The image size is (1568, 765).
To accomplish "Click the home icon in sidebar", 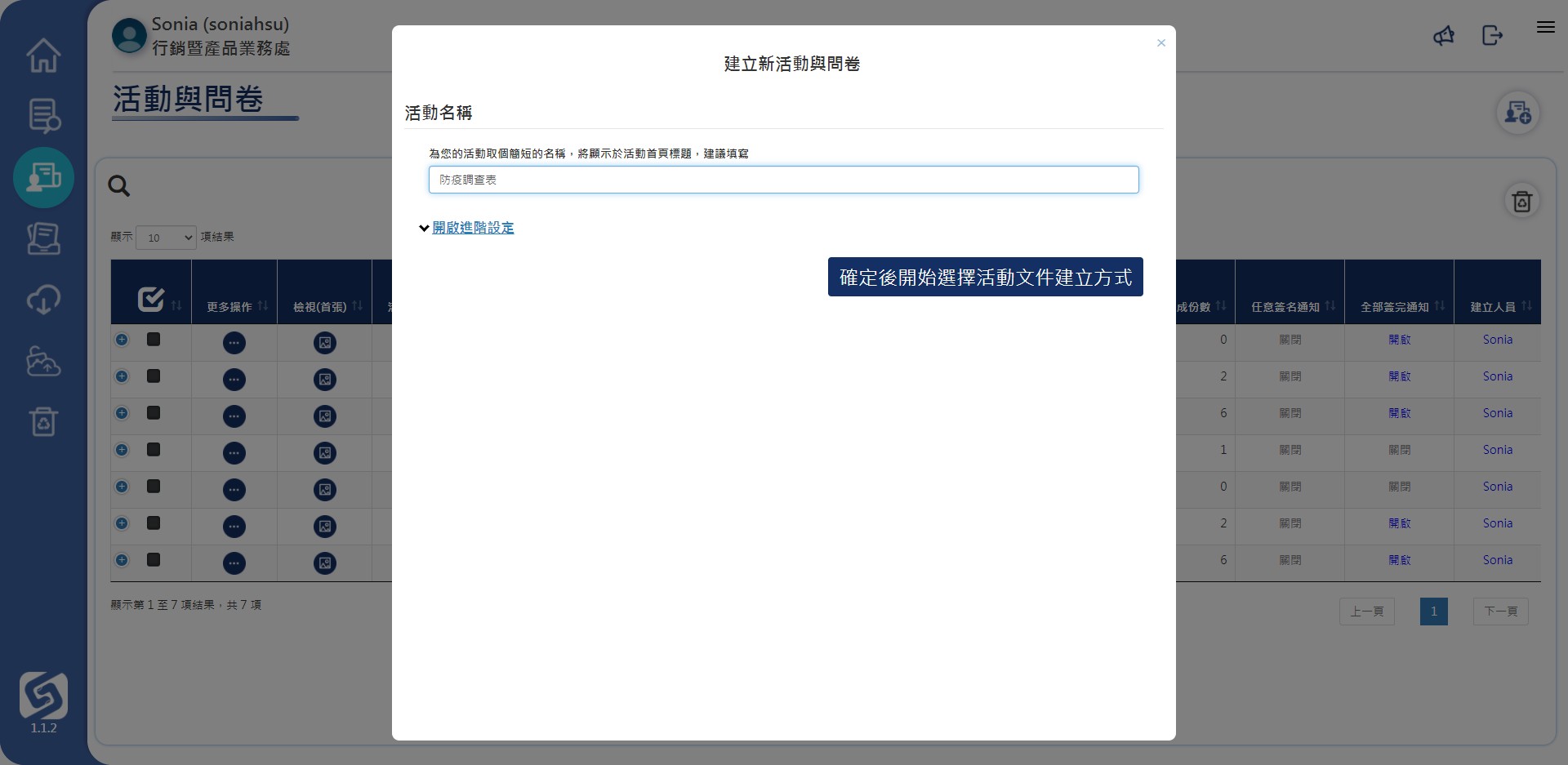I will (43, 56).
